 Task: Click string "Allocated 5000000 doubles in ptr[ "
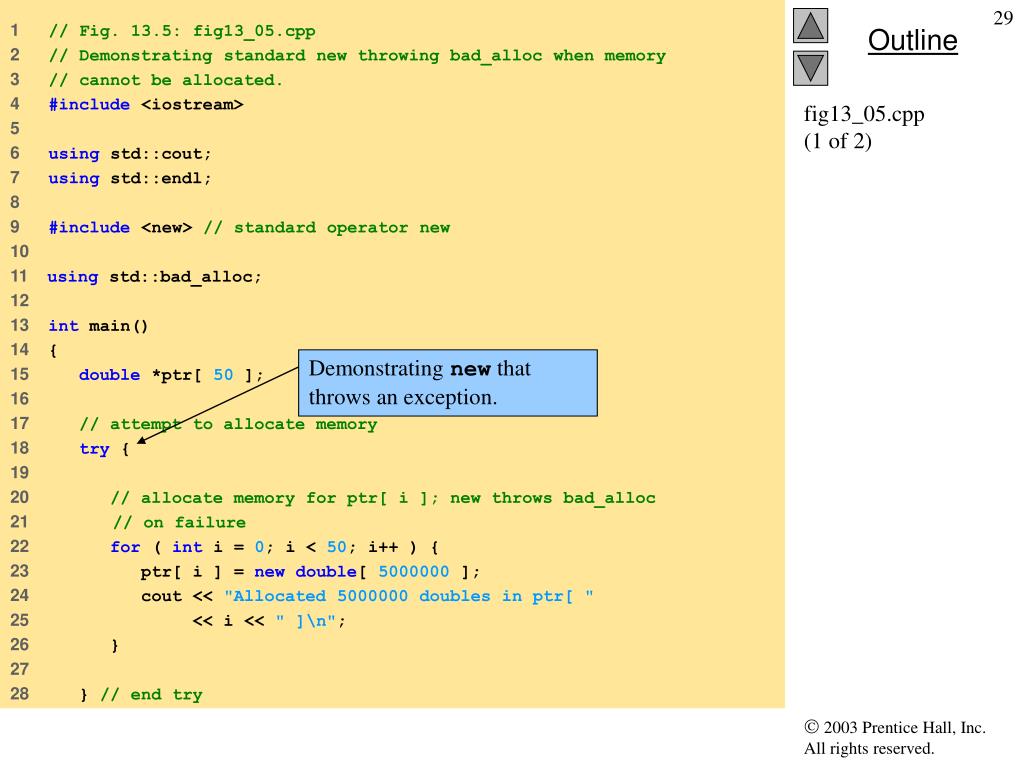pos(409,596)
